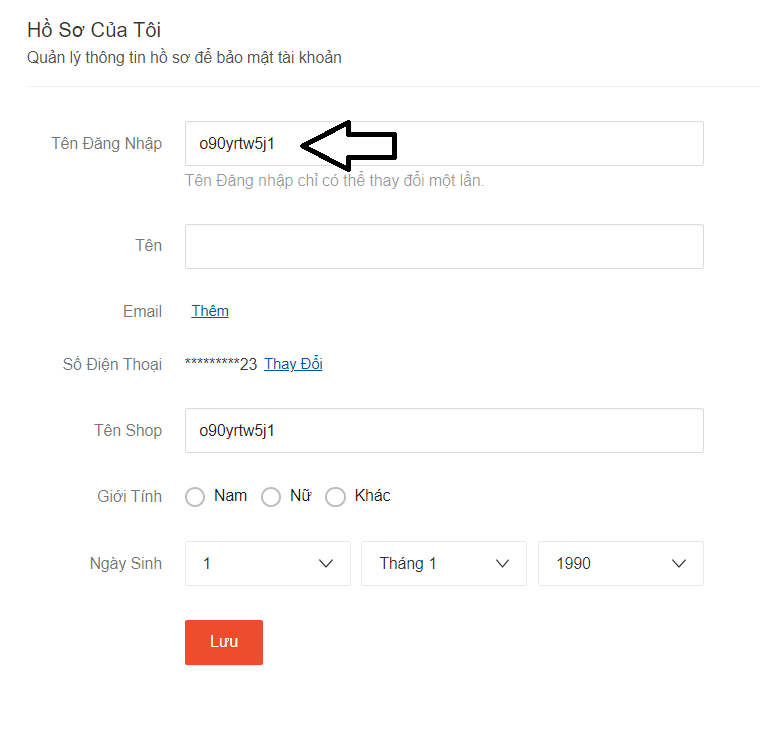
Task: Click the Hồ Sơ Của Tôi heading
Action: click(x=94, y=30)
